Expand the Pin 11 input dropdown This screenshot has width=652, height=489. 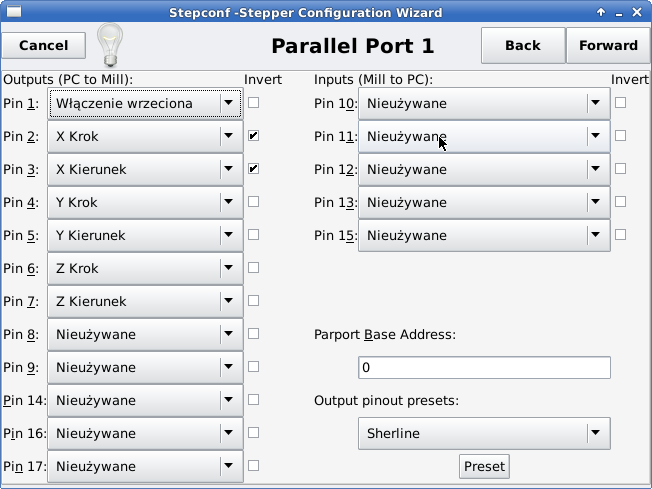484,136
